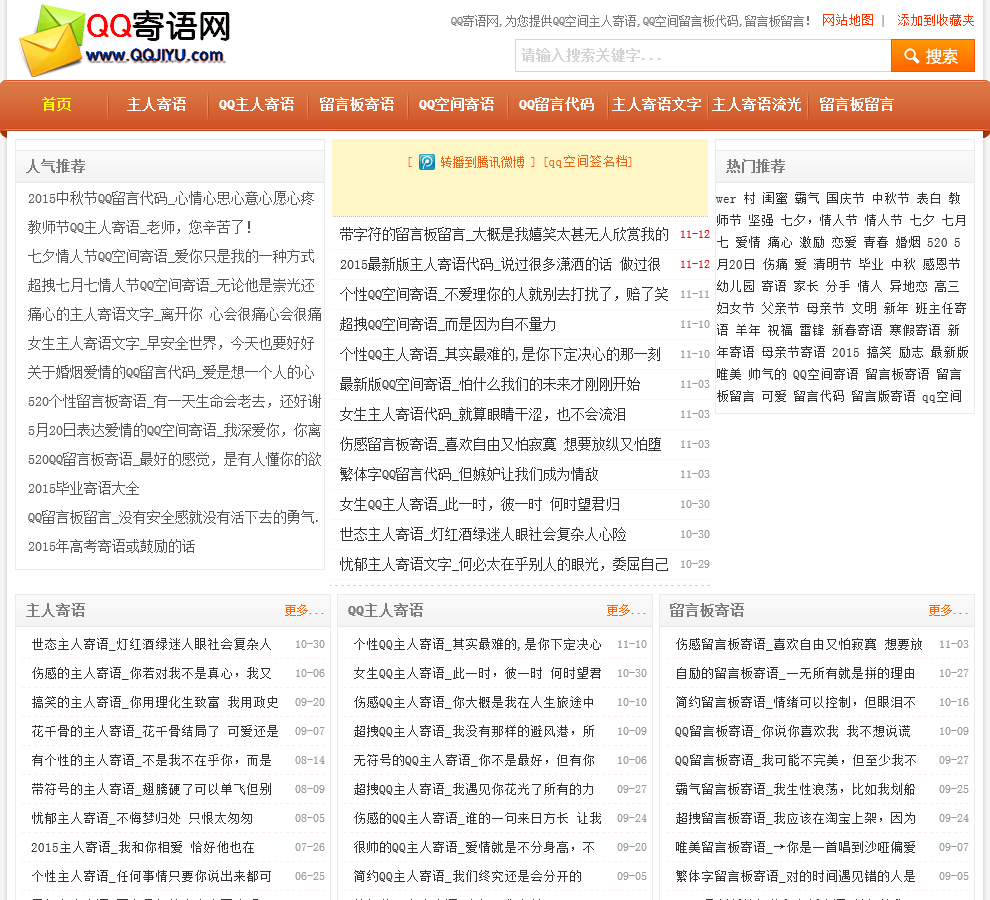Click the 11-12 date beside 带字符的留言板留言
The image size is (990, 900).
695,234
